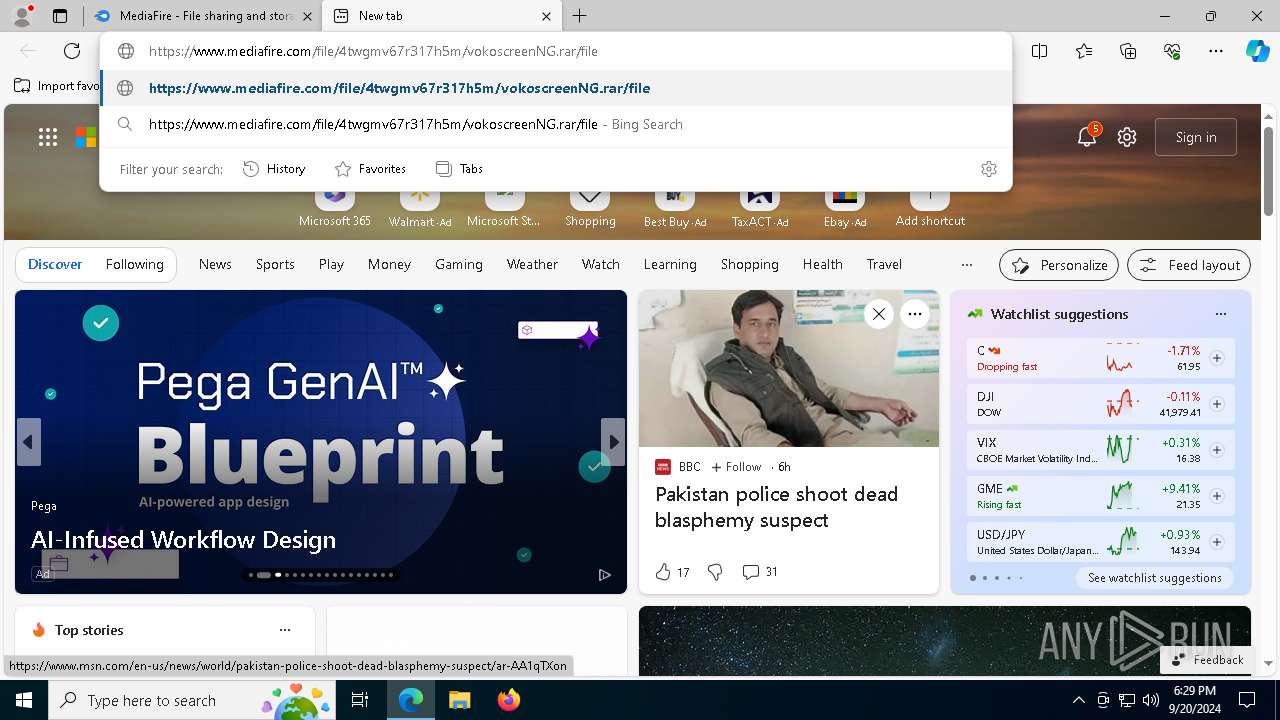This screenshot has width=1280, height=720.
Task: Open the Weather category
Action: 532,265
